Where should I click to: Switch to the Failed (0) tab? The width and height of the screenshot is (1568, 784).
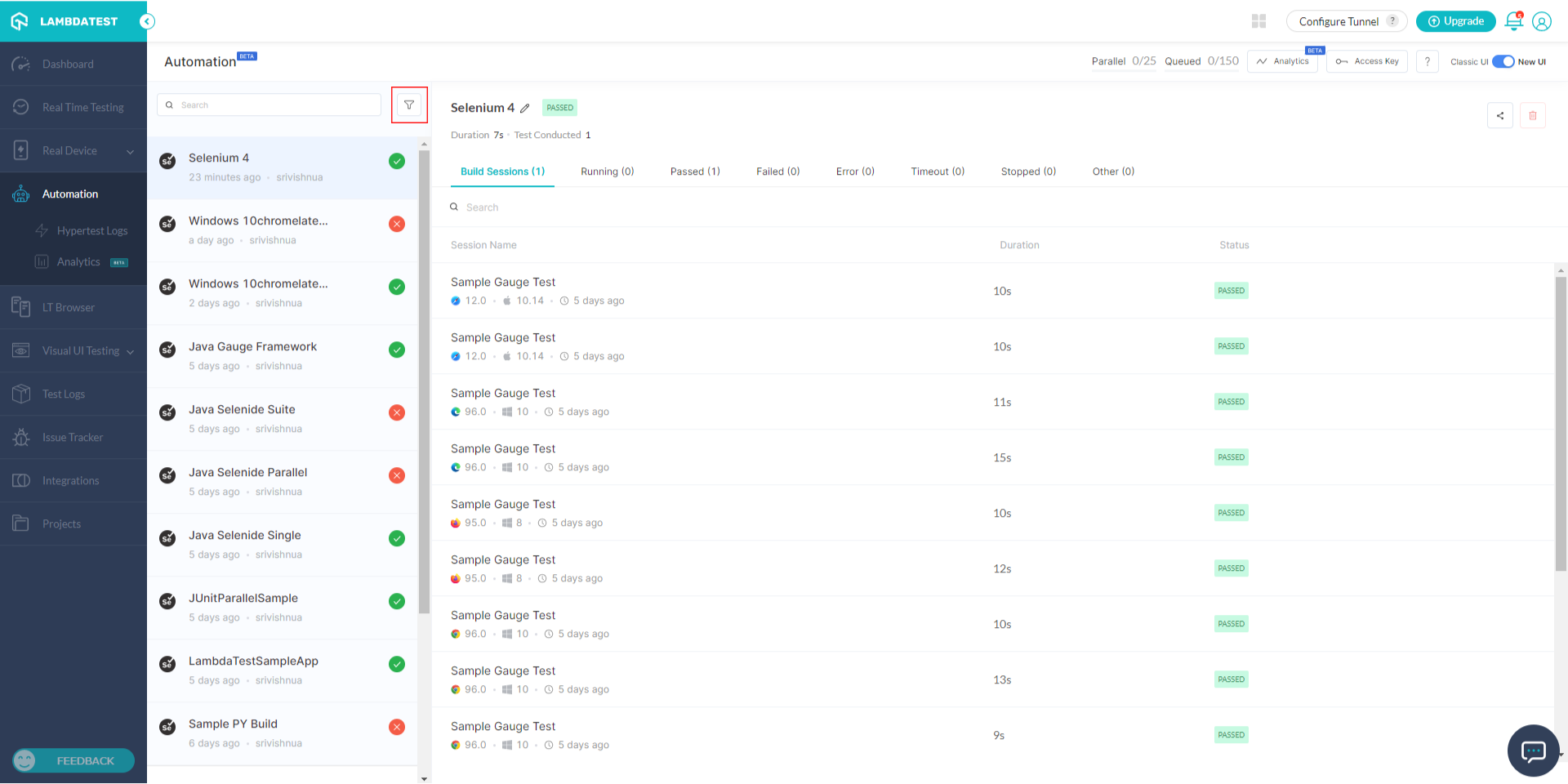(777, 171)
